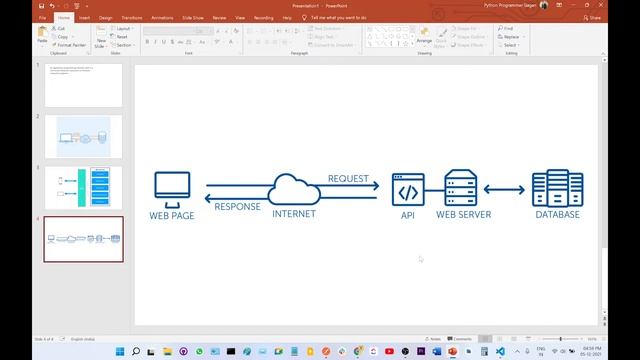Image resolution: width=640 pixels, height=360 pixels.
Task: Select slide 3 thumbnail
Action: click(83, 188)
